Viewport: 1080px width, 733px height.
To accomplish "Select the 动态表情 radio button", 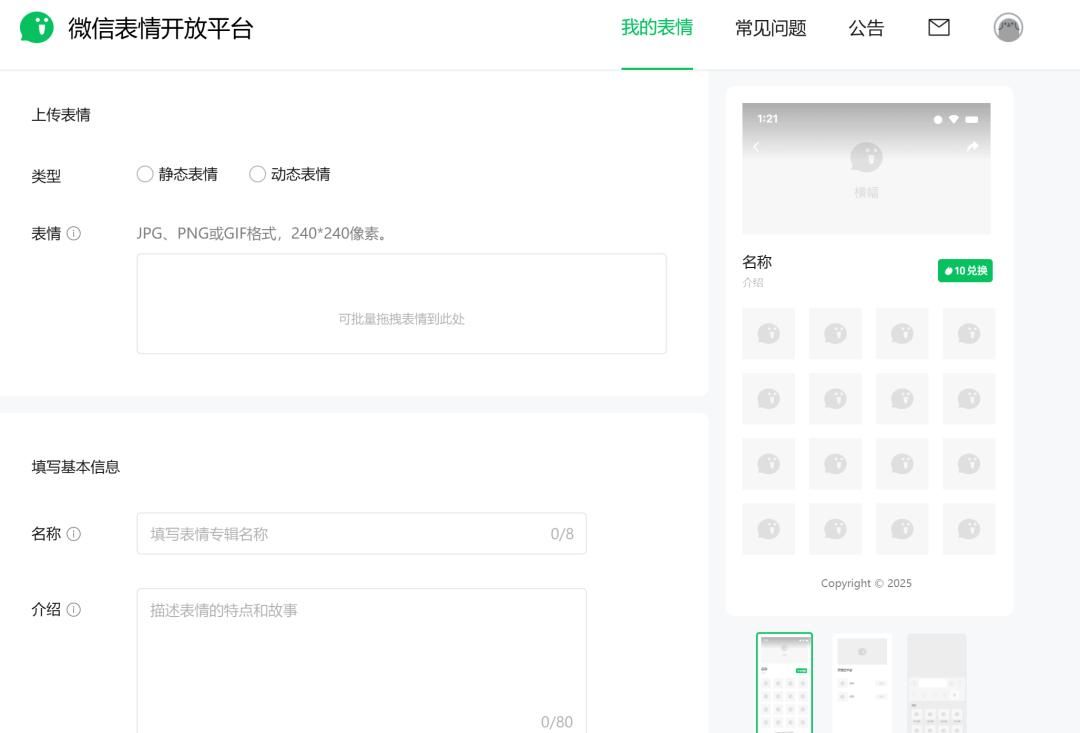I will pyautogui.click(x=257, y=174).
